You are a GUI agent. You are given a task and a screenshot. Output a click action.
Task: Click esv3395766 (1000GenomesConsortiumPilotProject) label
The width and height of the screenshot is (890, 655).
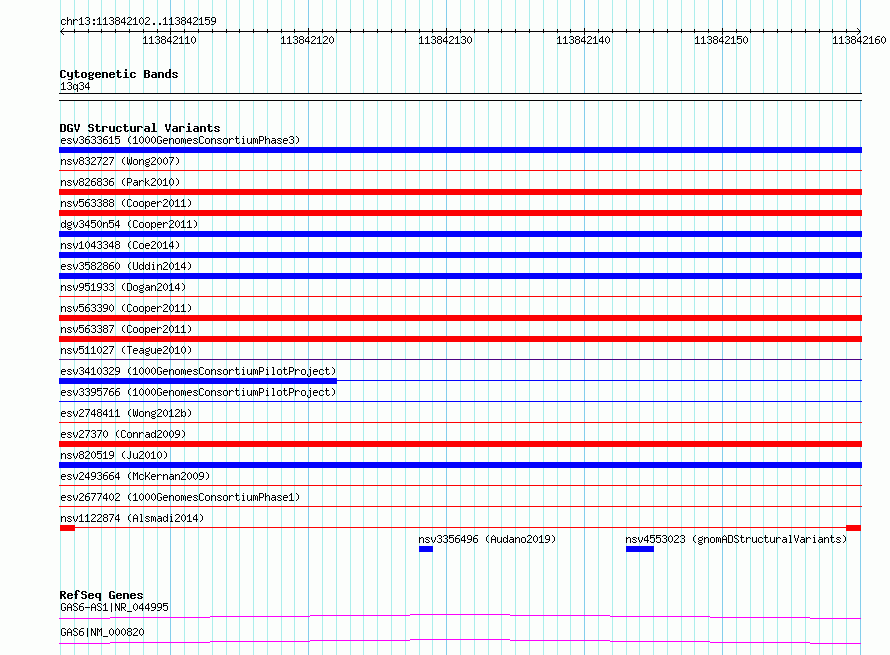point(198,392)
